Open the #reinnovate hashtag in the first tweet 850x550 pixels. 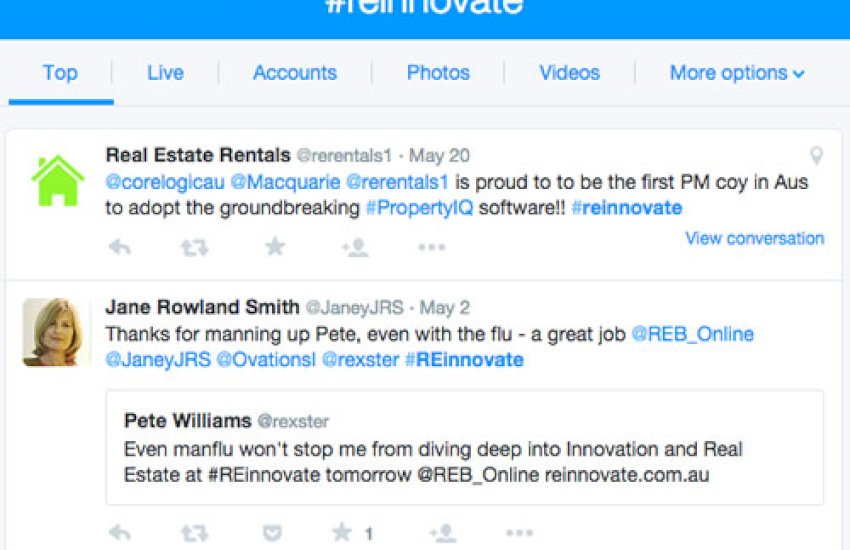(x=627, y=208)
